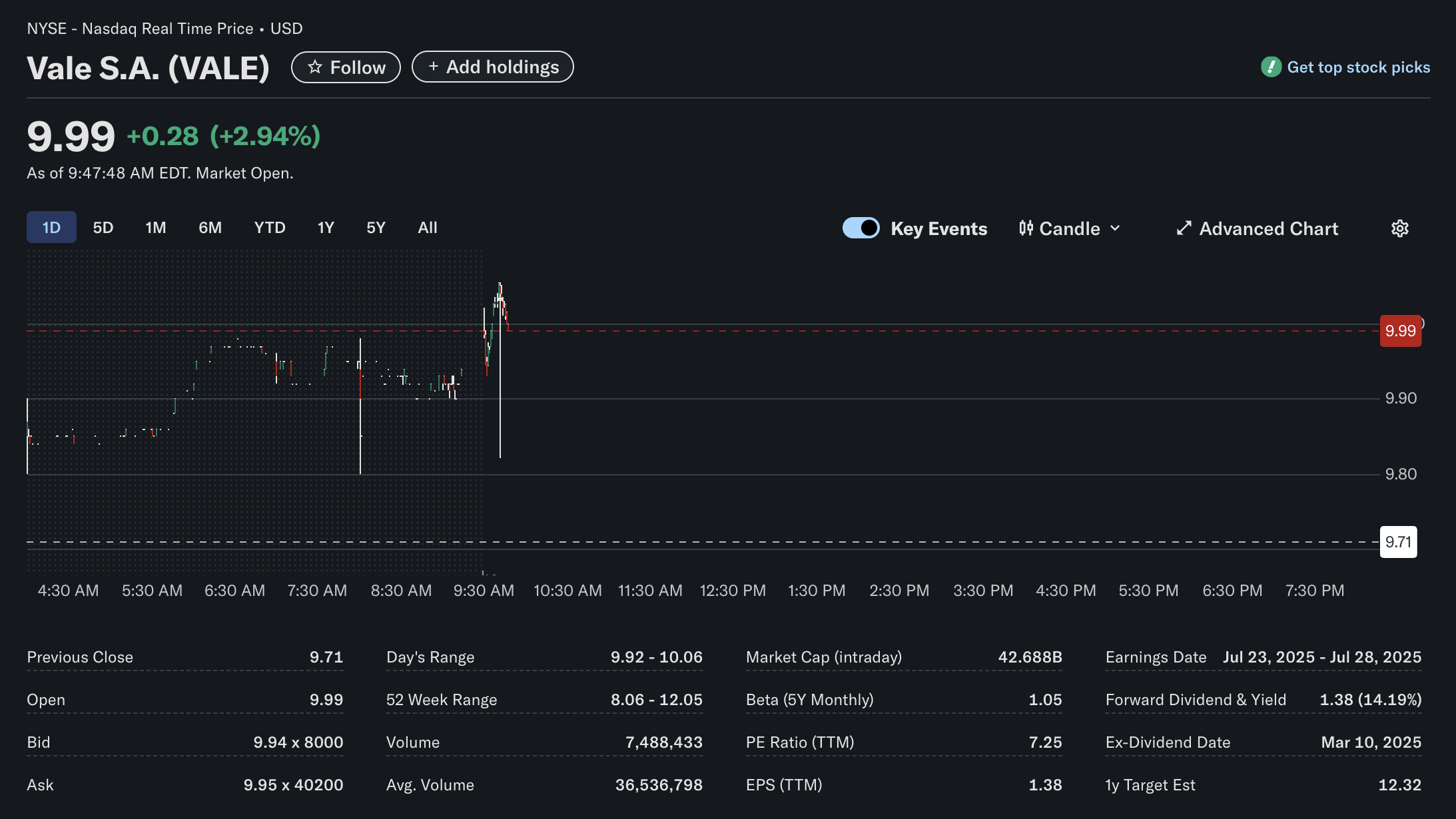Click the NYSE Nasdaq Real Time Price label
The image size is (1456, 819).
click(x=165, y=29)
